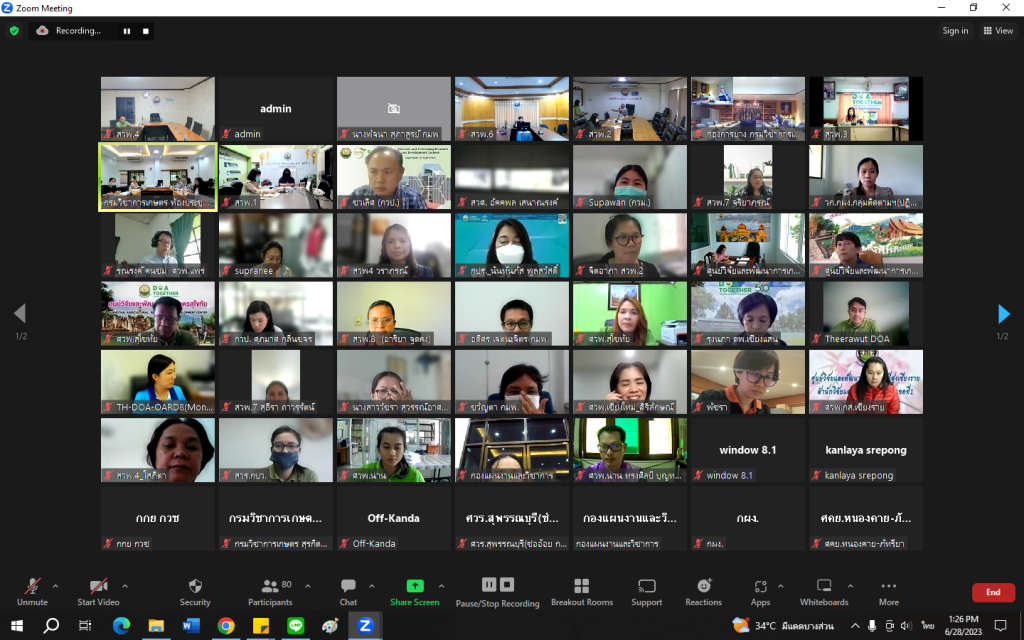This screenshot has height=640, width=1024.
Task: Go to the previous gallery page
Action: pyautogui.click(x=20, y=313)
